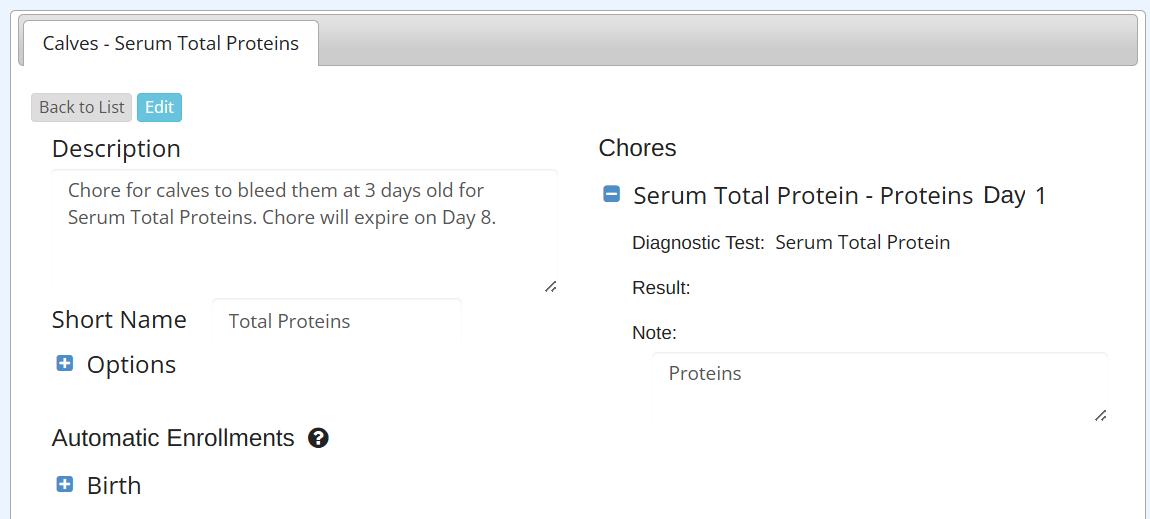The image size is (1150, 519).
Task: Click the Automatic Enrollments heading
Action: click(x=173, y=438)
